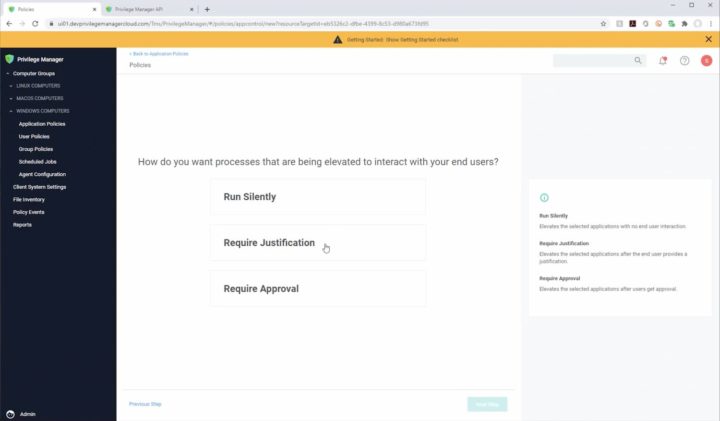
Task: Click the search magnifier icon
Action: (638, 60)
